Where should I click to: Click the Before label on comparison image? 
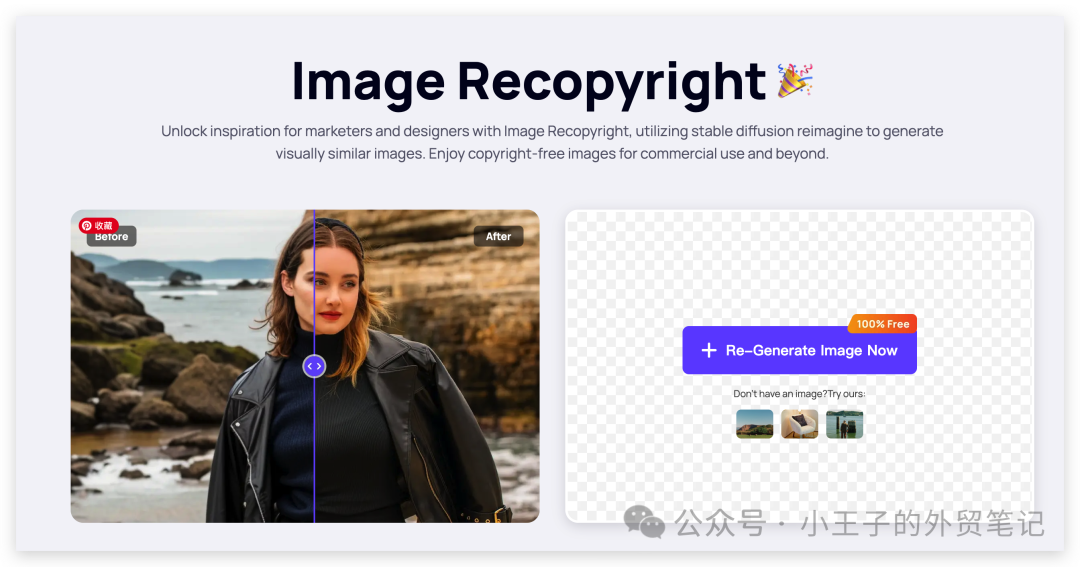[112, 238]
